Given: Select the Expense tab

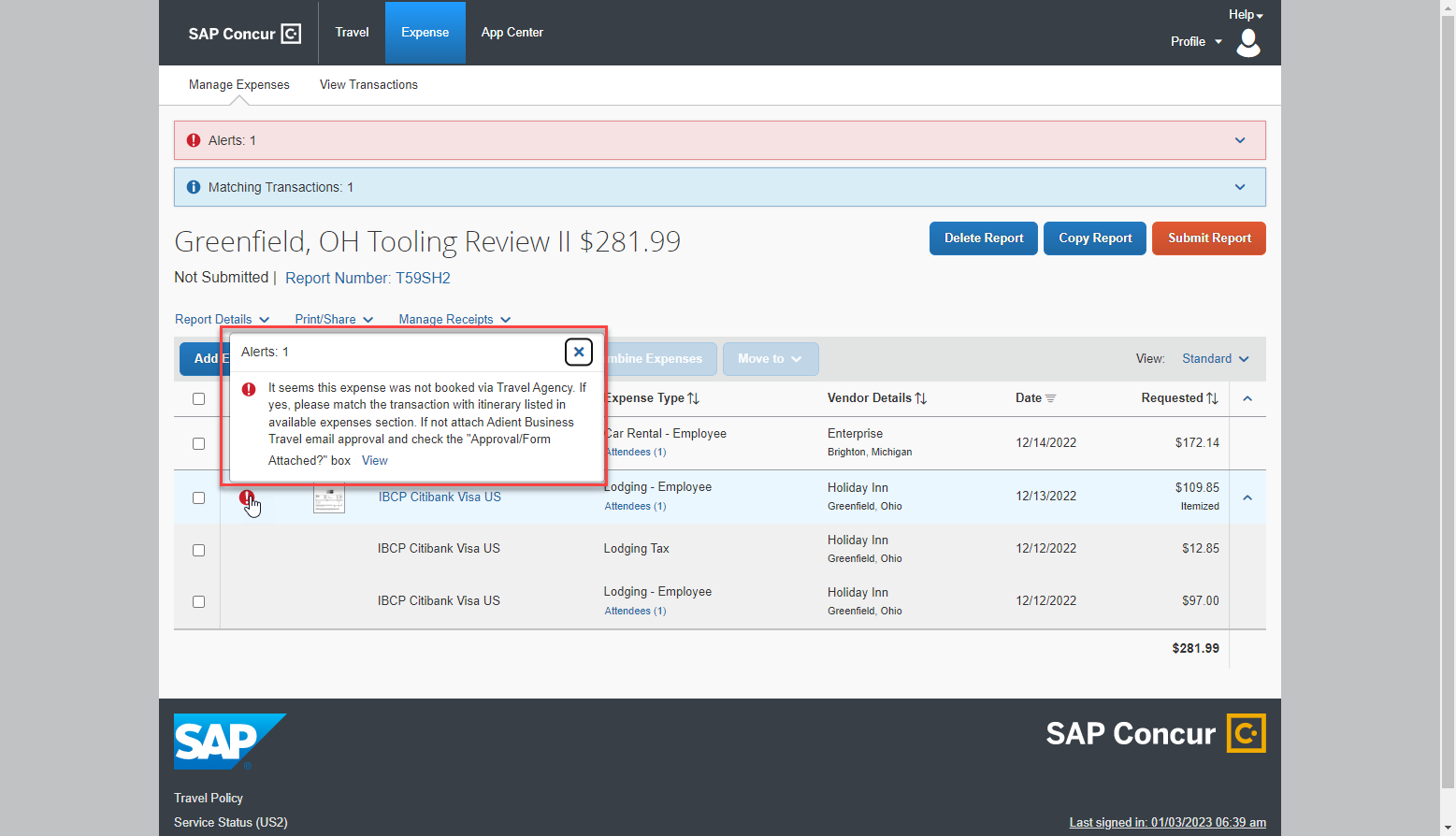Looking at the screenshot, I should coord(425,33).
